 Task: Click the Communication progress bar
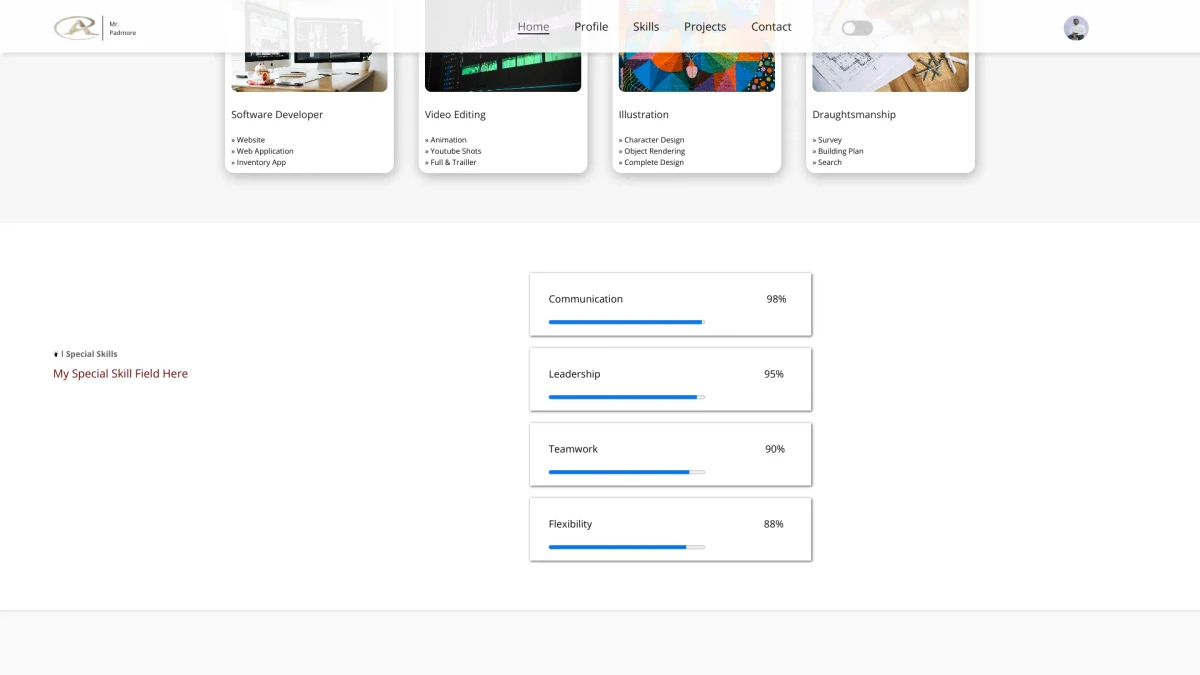click(626, 322)
